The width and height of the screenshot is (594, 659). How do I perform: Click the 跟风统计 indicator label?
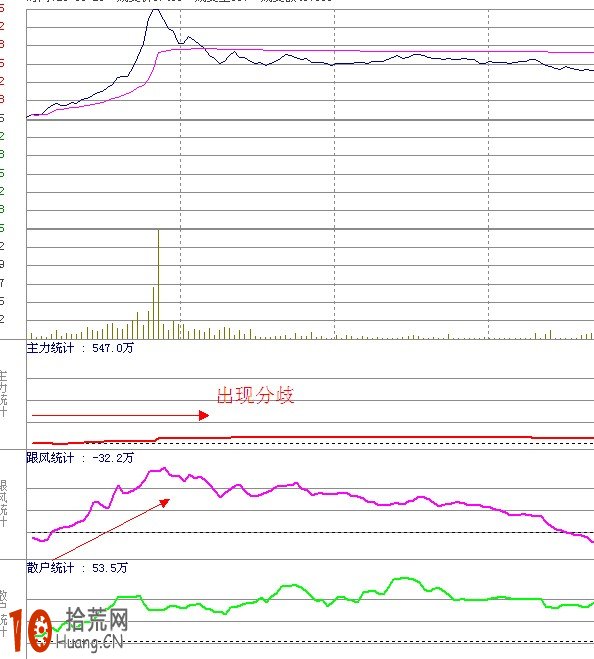click(50, 458)
